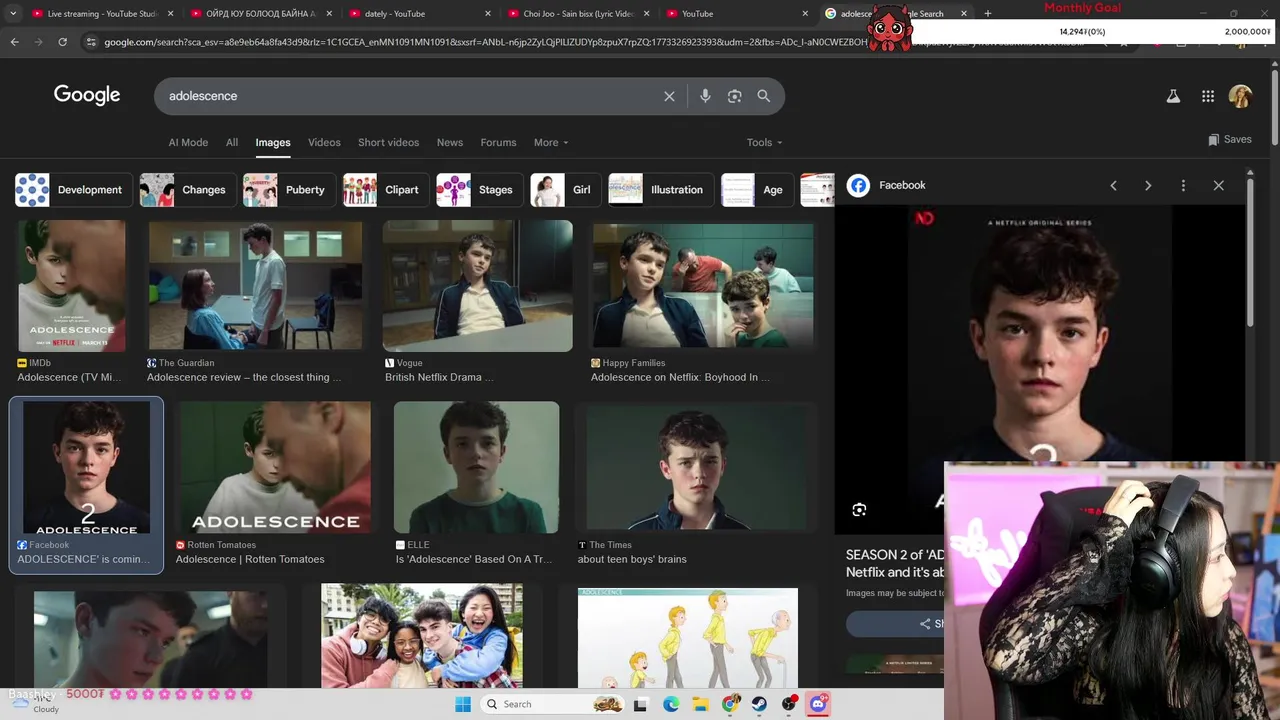Open Rotten Tomatoes Adolescence image
Image resolution: width=1280 pixels, height=720 pixels.
275,467
